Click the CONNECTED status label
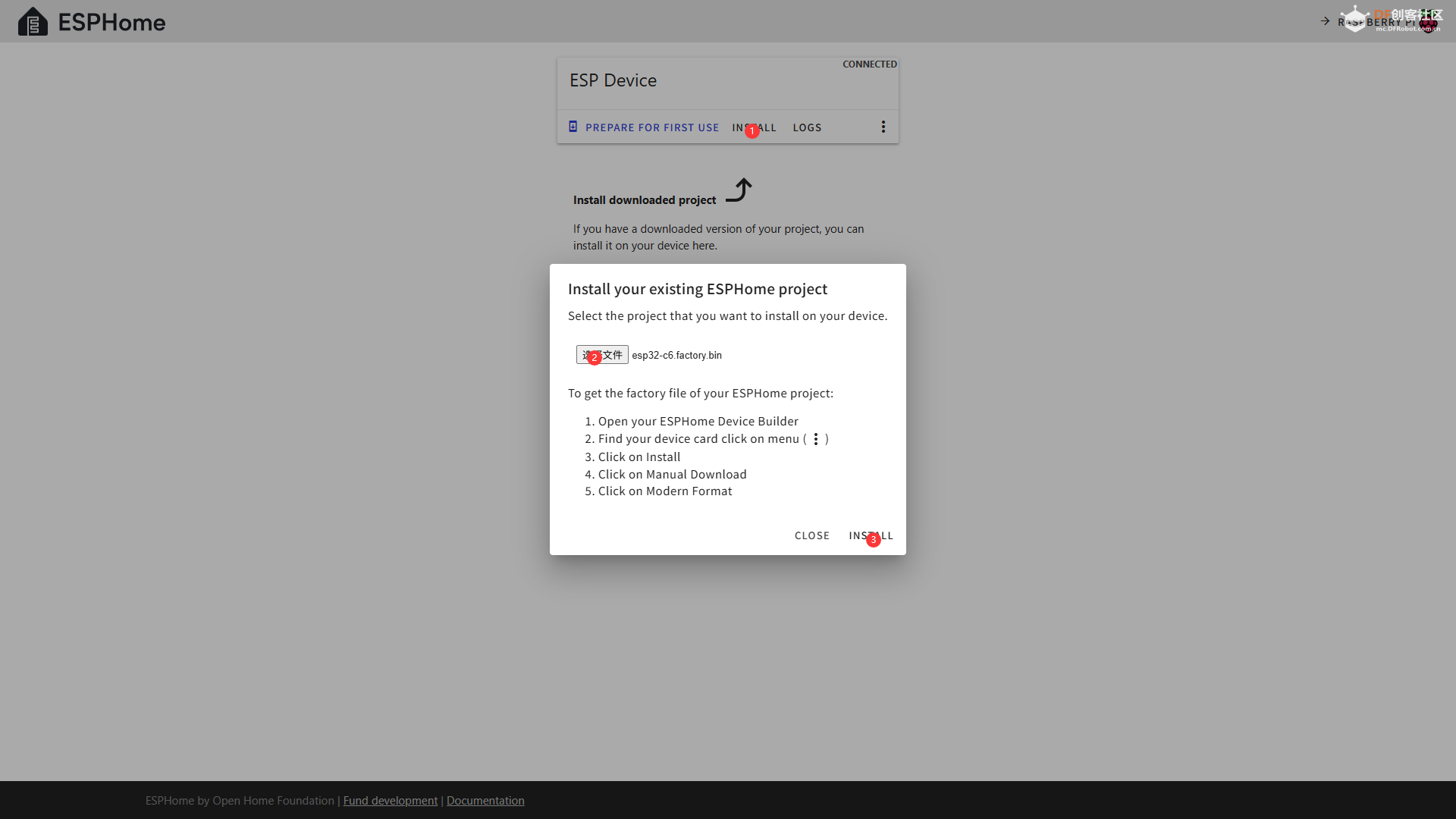The width and height of the screenshot is (1456, 819). pos(870,64)
